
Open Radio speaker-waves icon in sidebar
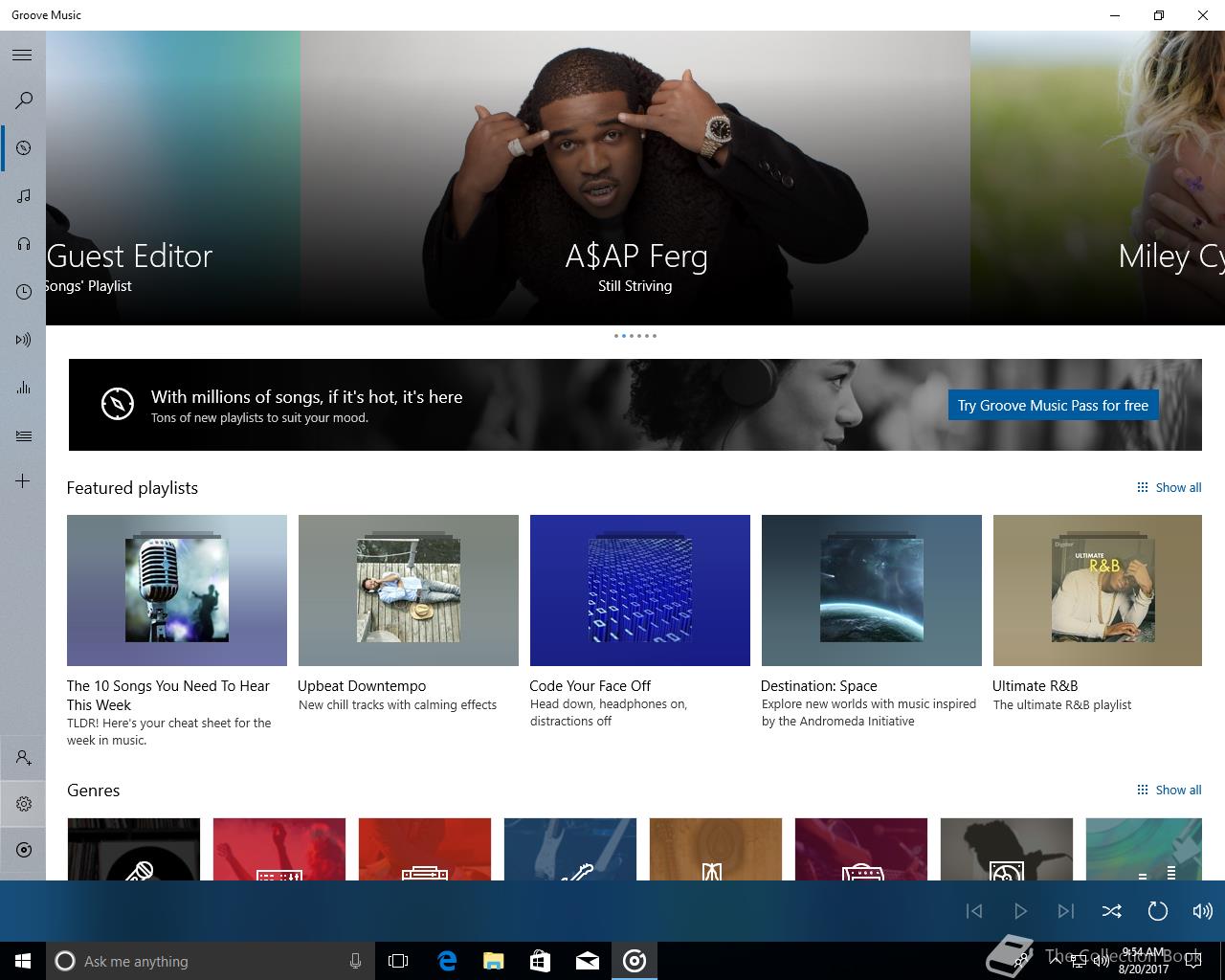point(24,340)
